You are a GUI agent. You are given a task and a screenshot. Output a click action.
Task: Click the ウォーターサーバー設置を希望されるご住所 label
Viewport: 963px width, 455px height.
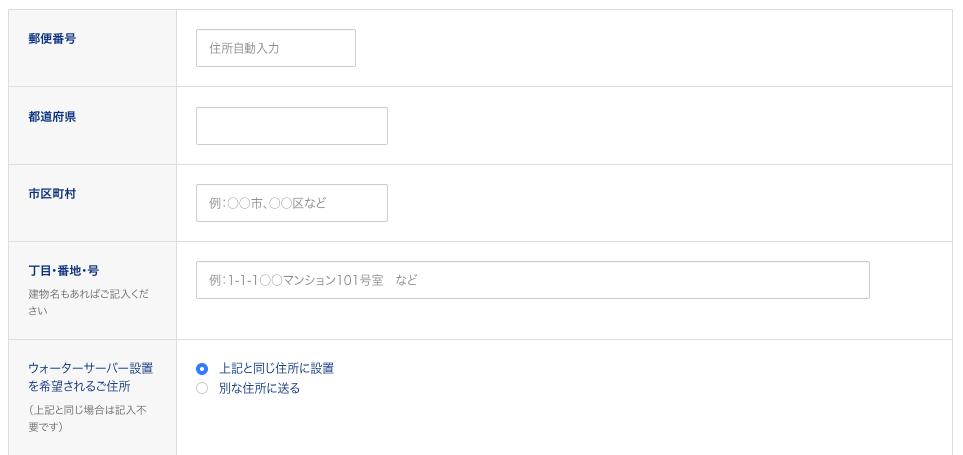(90, 378)
